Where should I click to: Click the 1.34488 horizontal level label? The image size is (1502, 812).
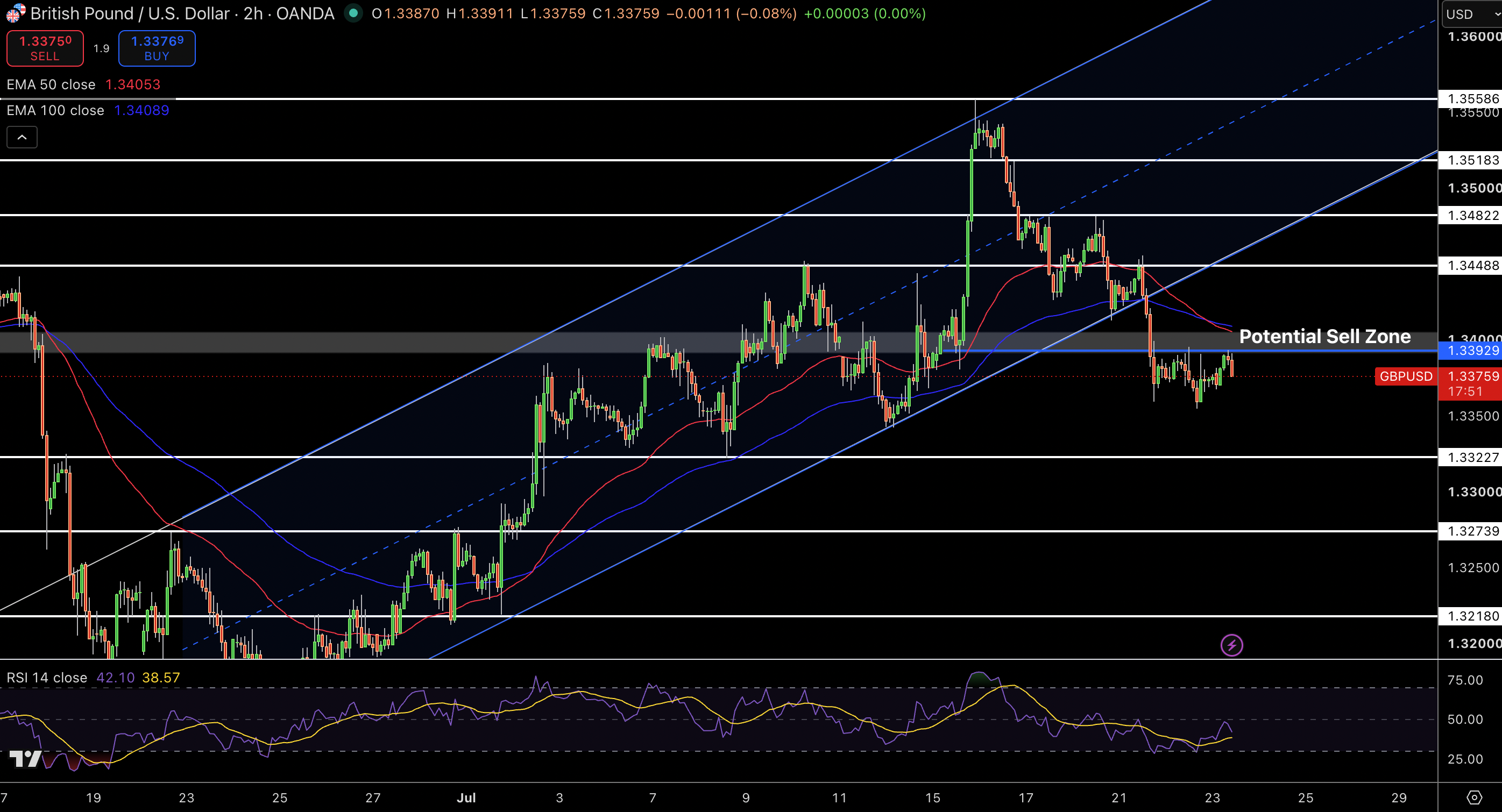pos(1470,265)
